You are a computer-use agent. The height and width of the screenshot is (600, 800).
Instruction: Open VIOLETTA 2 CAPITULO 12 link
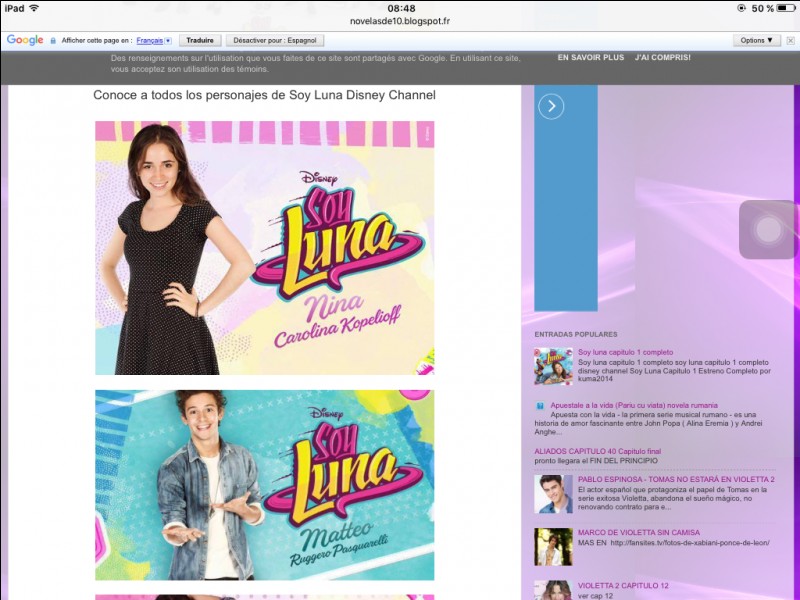click(623, 585)
